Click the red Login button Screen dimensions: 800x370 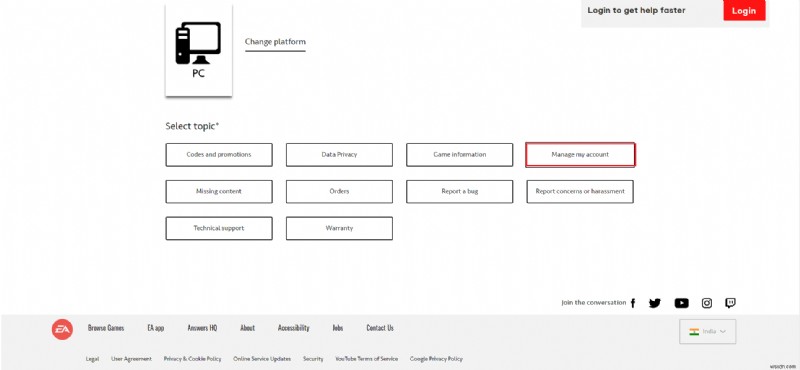(744, 11)
